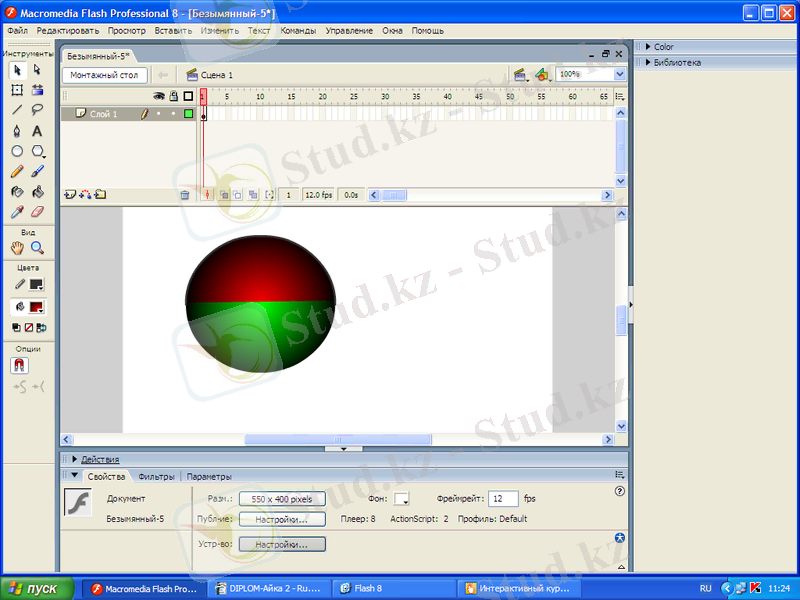This screenshot has height=600, width=800.
Task: Expand the Библиотека panel
Action: tap(676, 62)
